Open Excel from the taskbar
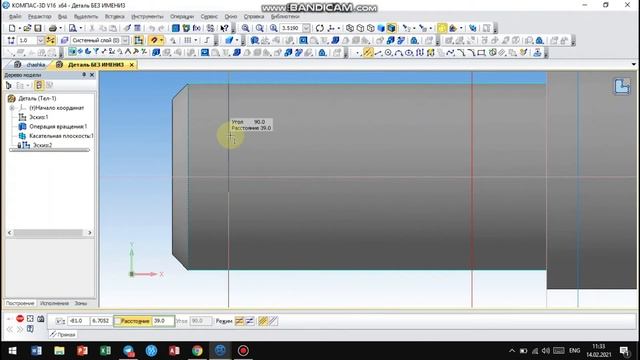Image resolution: width=640 pixels, height=360 pixels. click(x=105, y=351)
